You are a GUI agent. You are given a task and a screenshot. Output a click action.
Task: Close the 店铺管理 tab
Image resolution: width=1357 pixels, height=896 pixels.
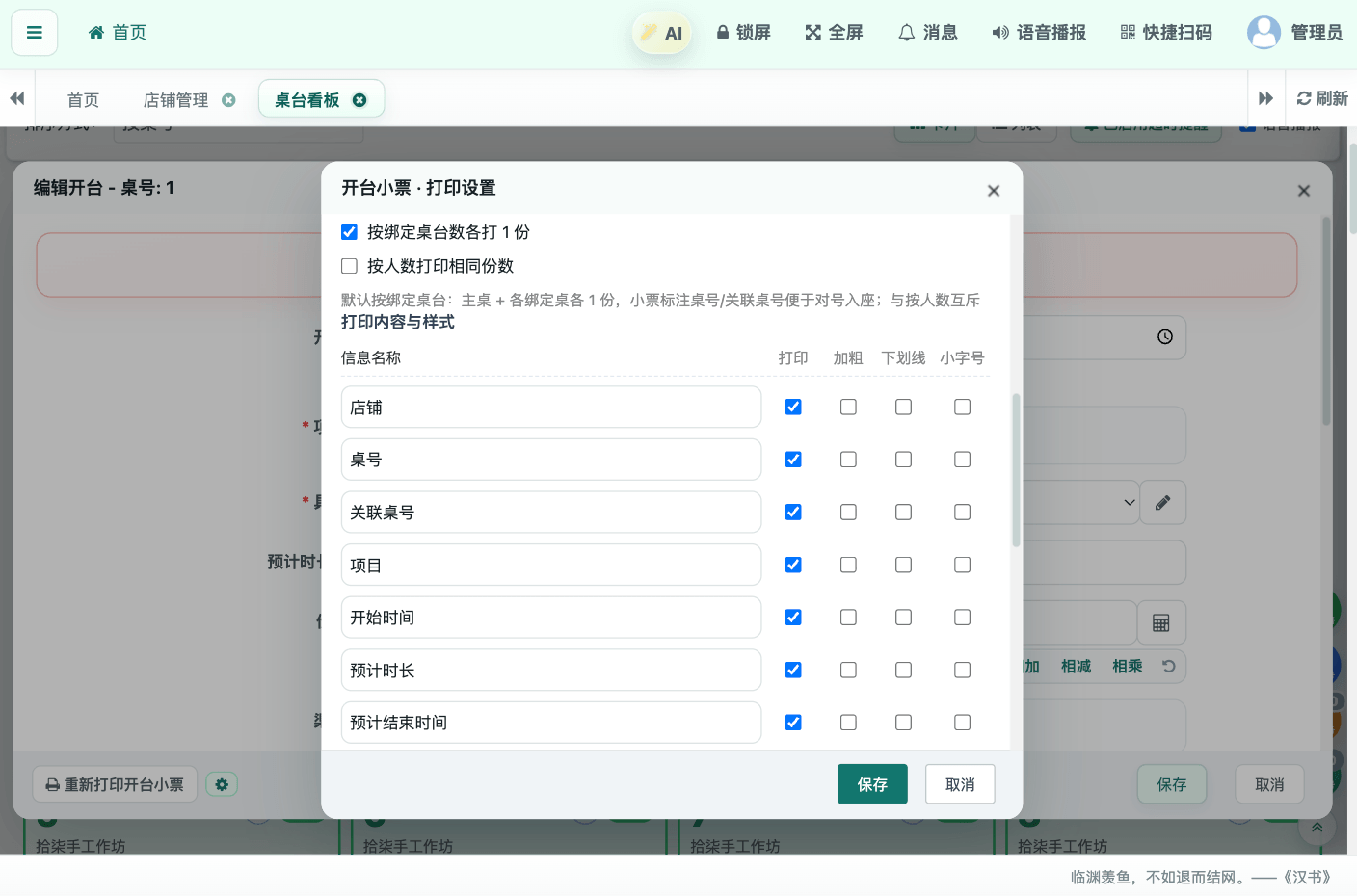click(228, 100)
